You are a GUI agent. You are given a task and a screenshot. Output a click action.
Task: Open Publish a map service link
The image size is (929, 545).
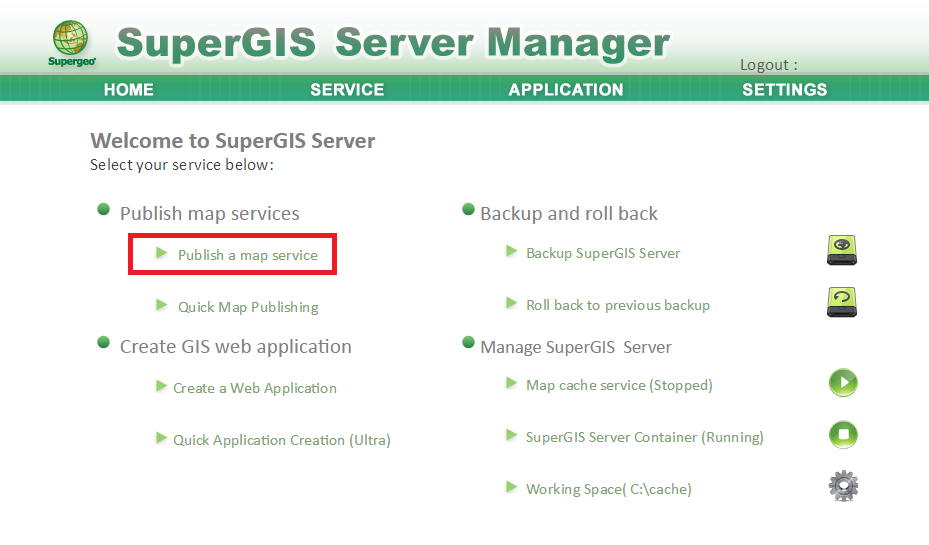(248, 255)
